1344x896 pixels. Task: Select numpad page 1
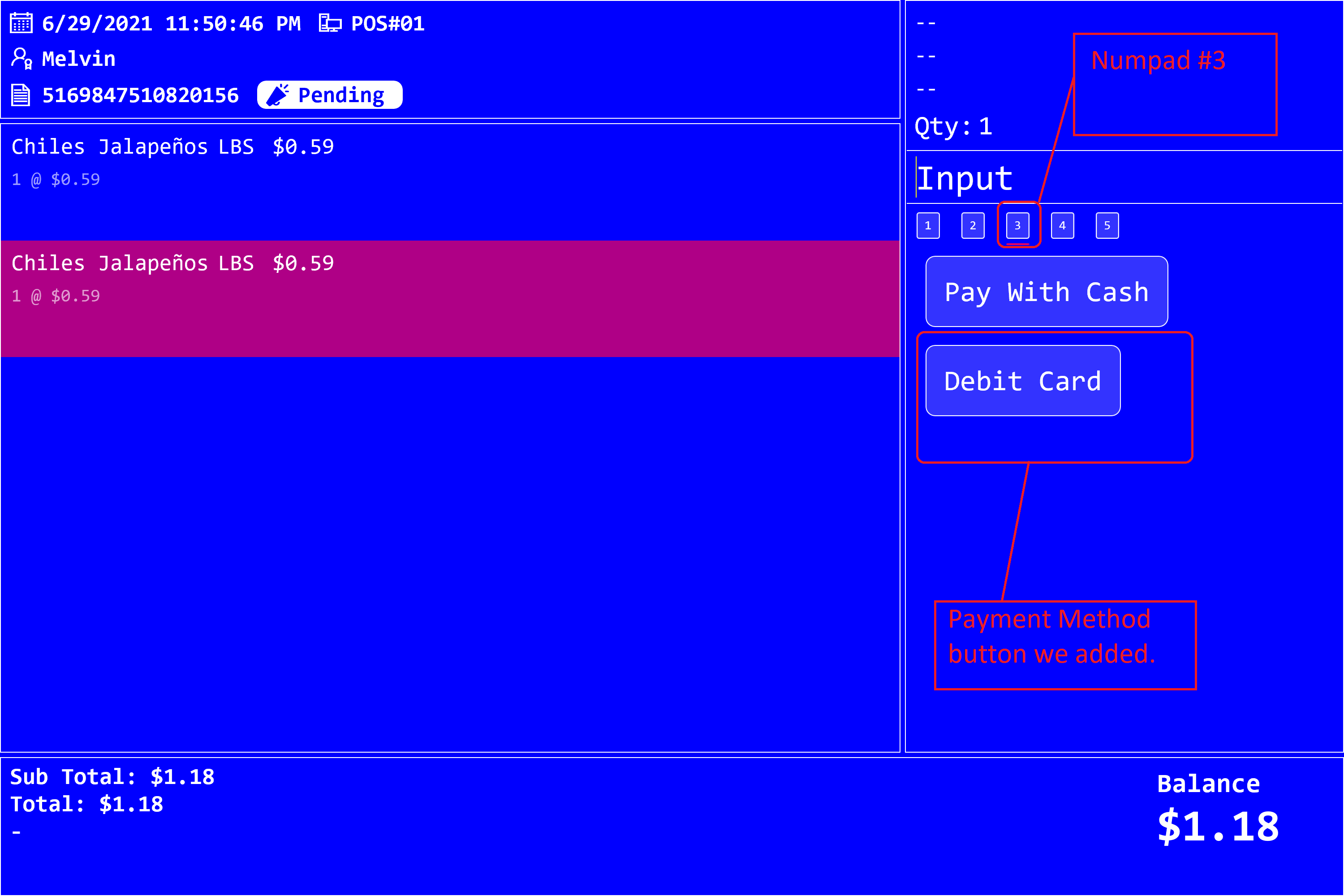928,226
